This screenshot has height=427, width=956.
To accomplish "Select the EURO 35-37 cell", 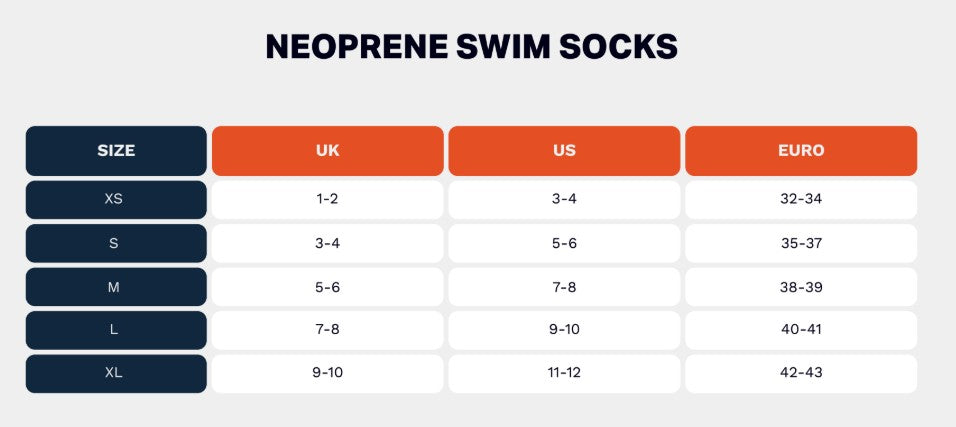I will (x=801, y=243).
